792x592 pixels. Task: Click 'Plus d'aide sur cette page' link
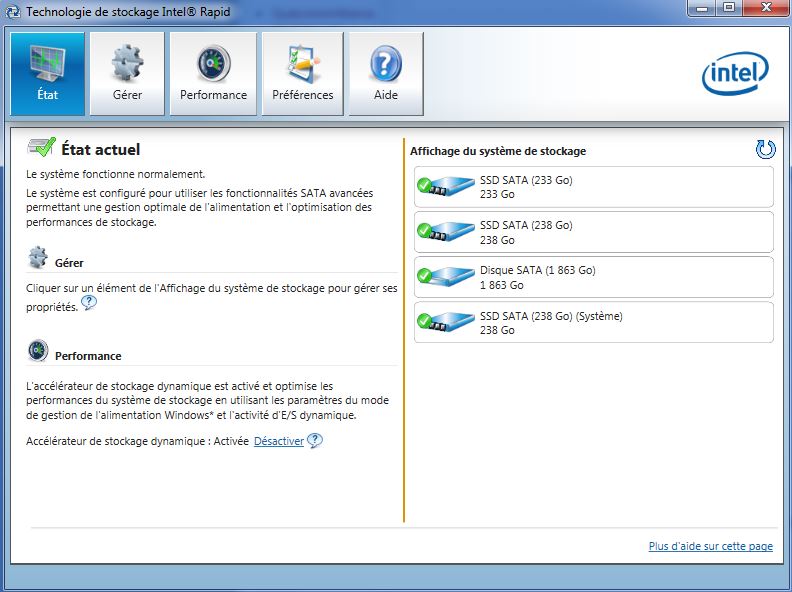(x=710, y=546)
